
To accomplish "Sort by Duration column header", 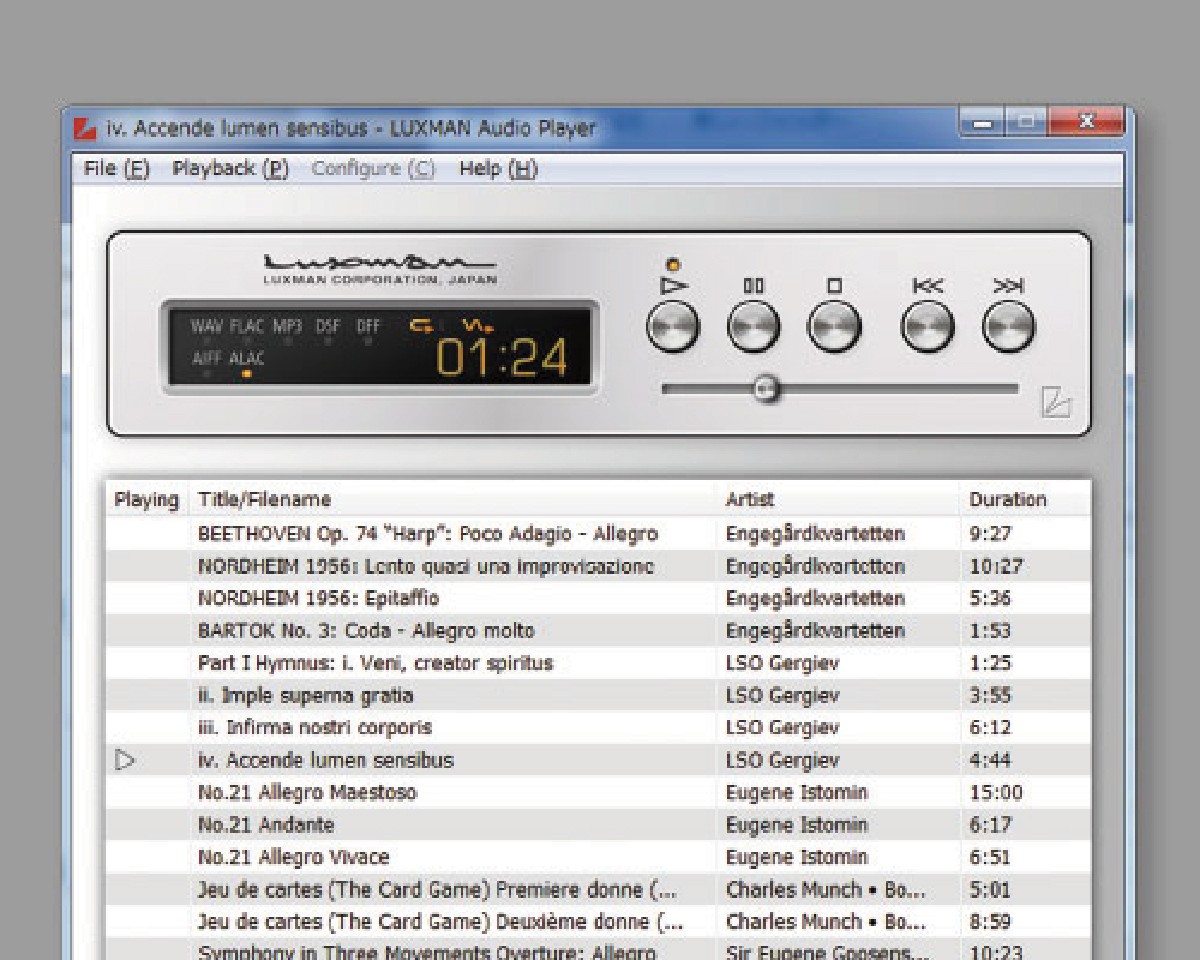I will pyautogui.click(x=1007, y=499).
